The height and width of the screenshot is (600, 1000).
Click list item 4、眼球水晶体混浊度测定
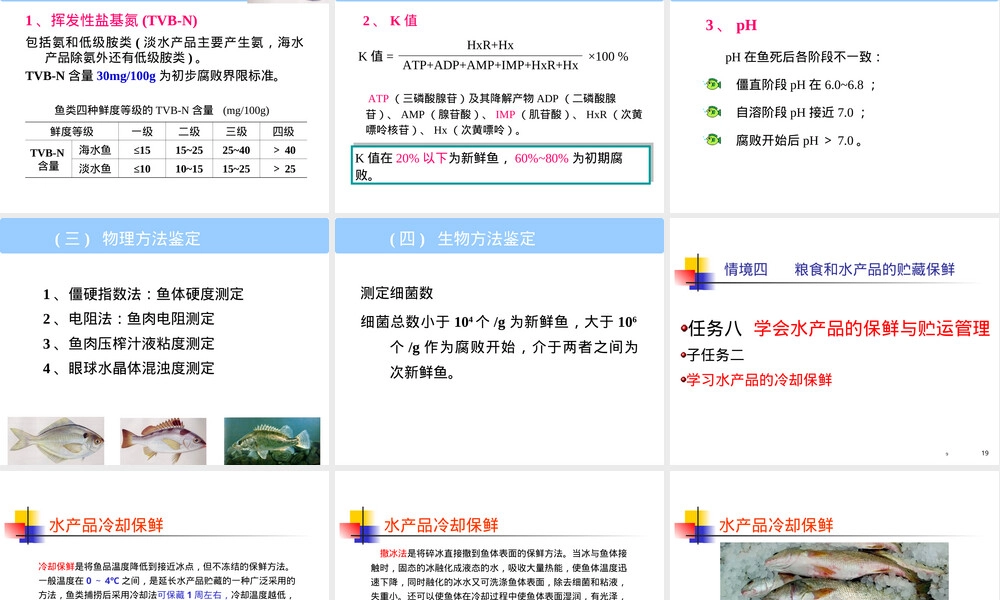[128, 369]
